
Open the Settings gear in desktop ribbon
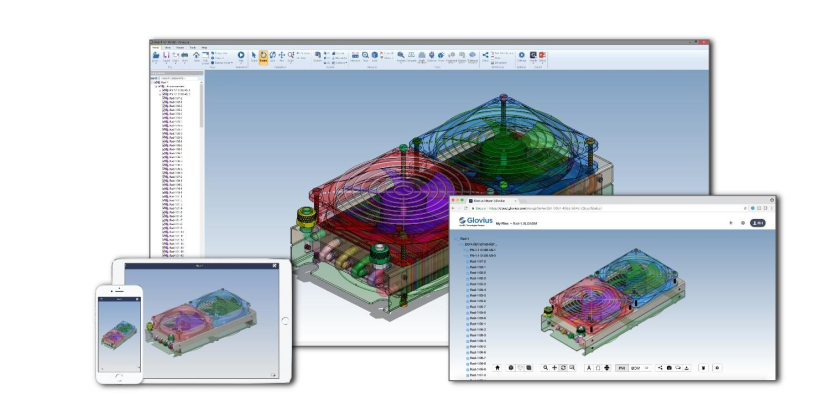pyautogui.click(x=521, y=56)
